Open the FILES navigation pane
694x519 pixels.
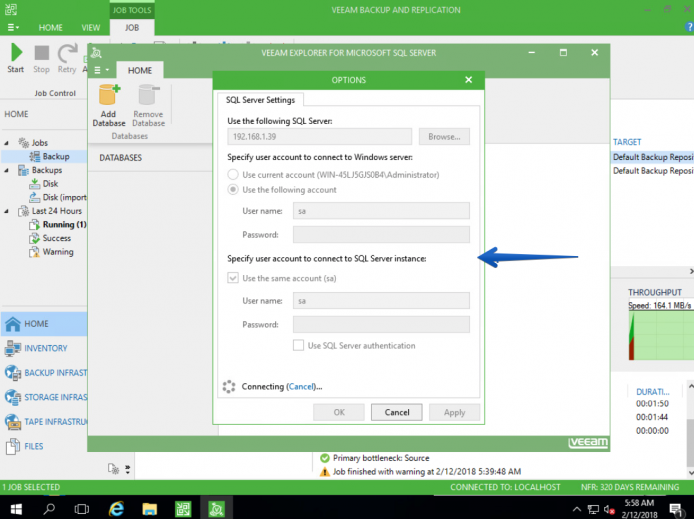(x=44, y=446)
